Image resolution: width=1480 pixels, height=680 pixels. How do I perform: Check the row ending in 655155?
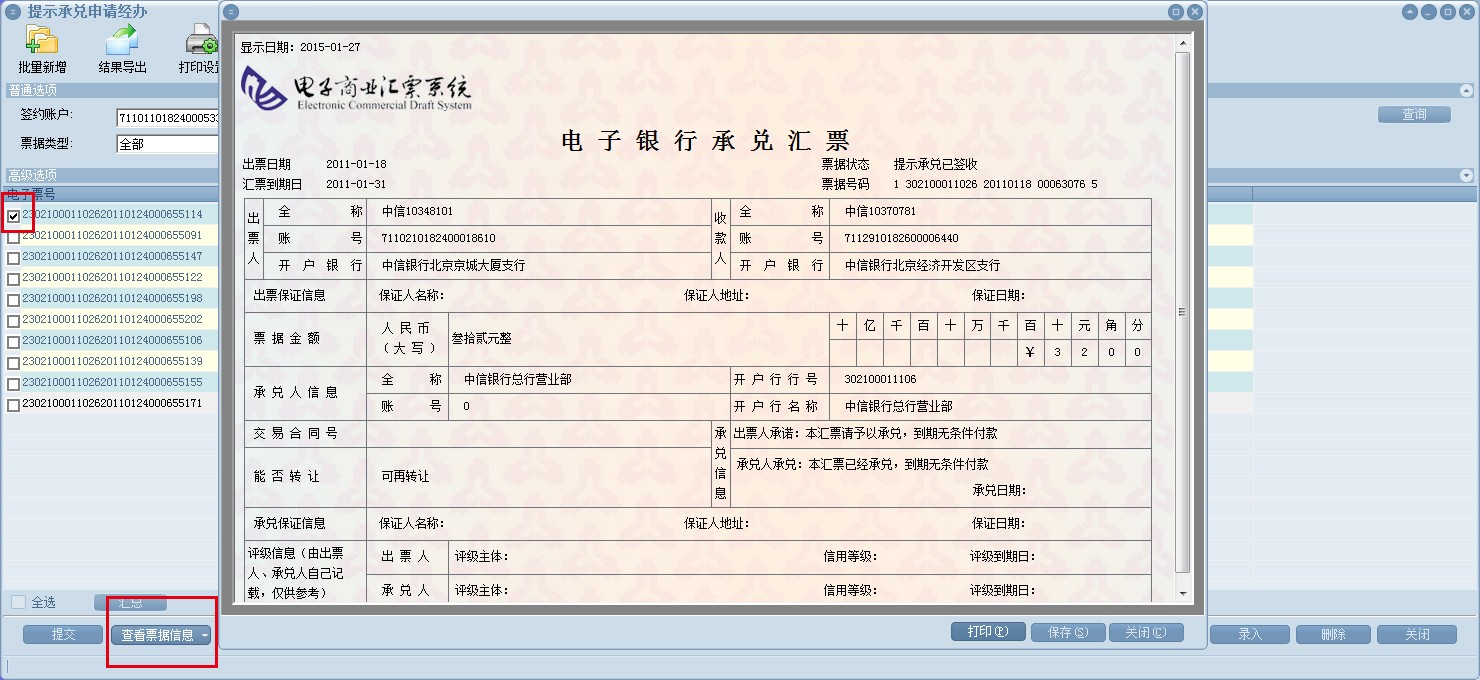click(13, 384)
